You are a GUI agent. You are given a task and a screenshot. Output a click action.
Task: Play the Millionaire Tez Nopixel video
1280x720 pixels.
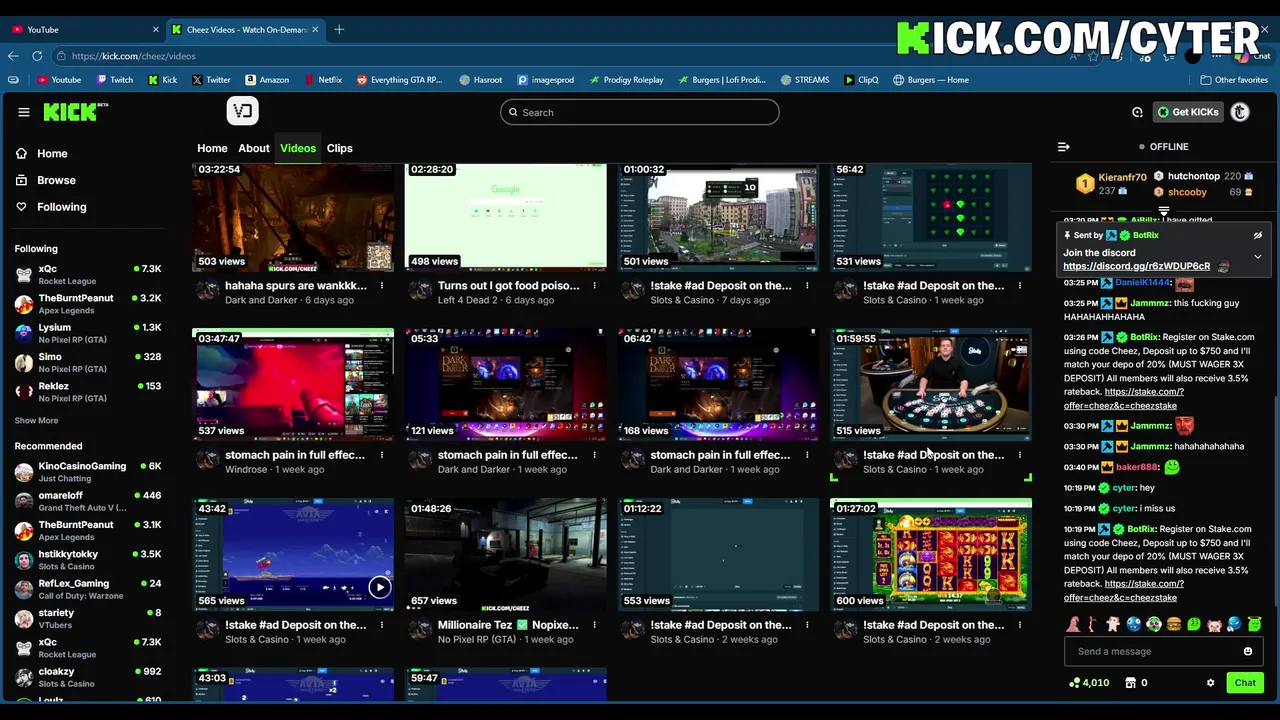click(x=505, y=554)
